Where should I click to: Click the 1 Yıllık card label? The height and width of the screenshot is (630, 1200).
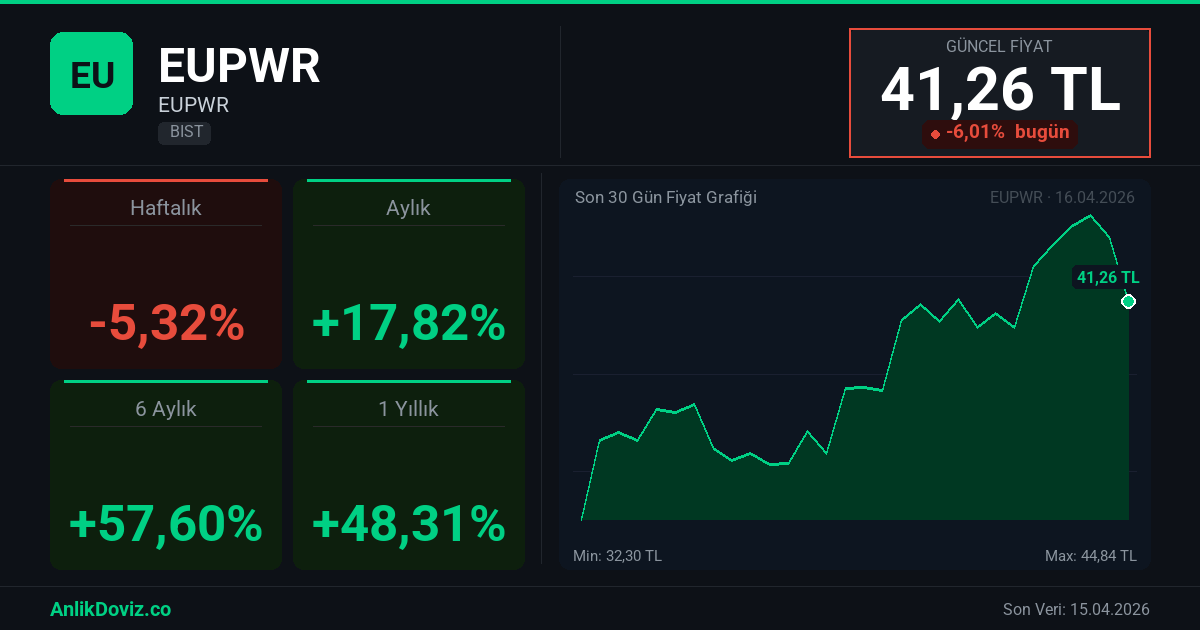click(408, 409)
